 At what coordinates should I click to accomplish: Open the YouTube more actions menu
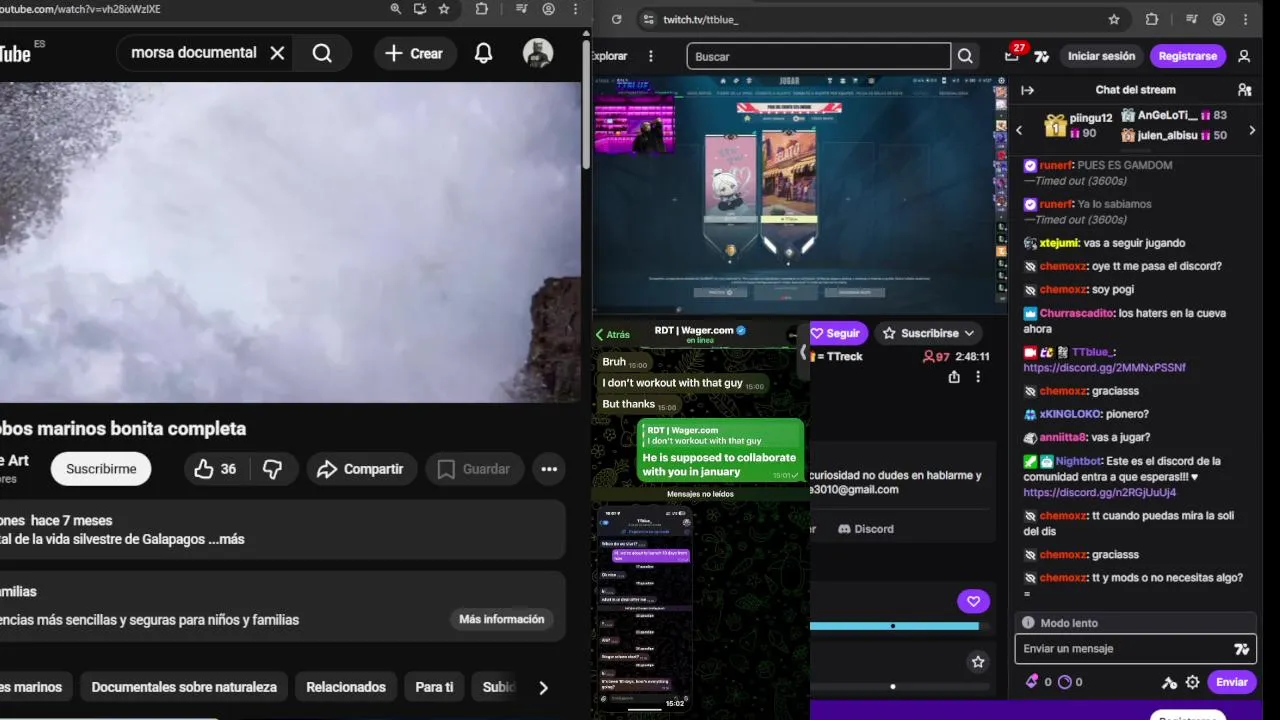(x=549, y=469)
